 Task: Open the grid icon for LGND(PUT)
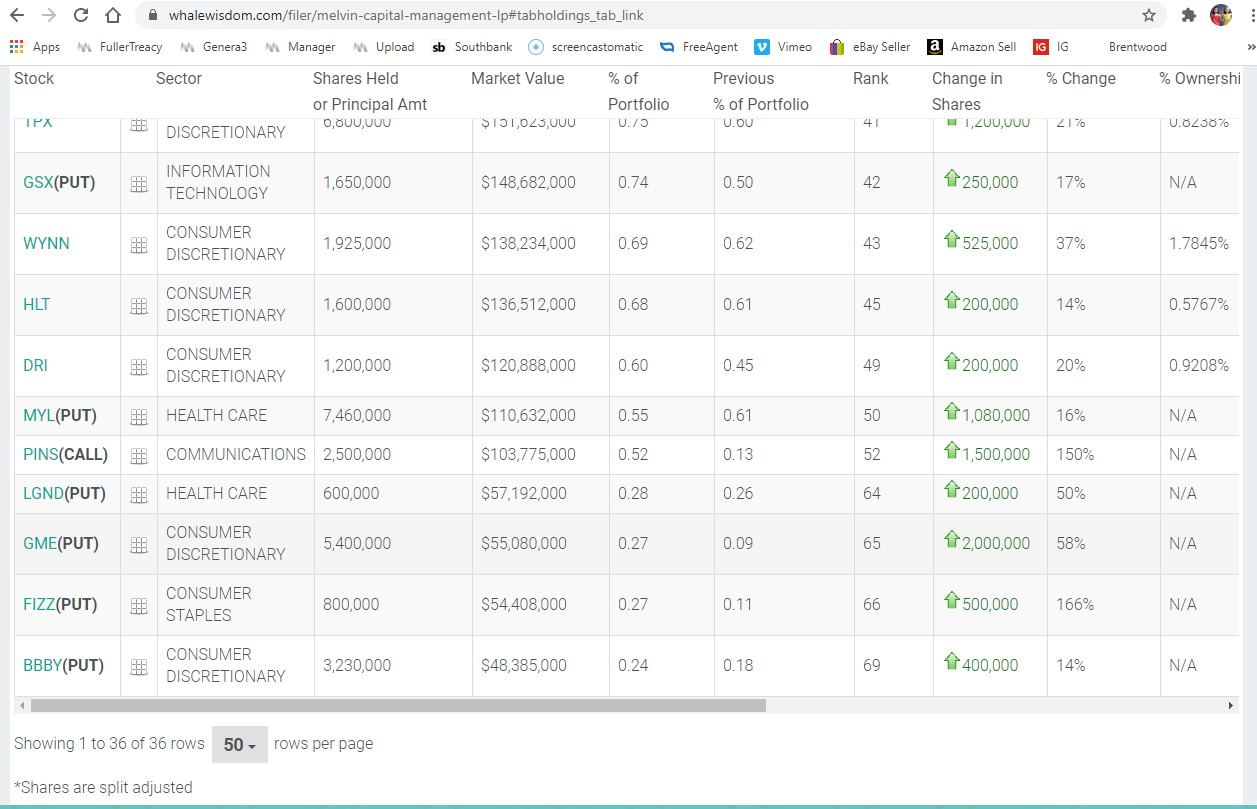(139, 495)
